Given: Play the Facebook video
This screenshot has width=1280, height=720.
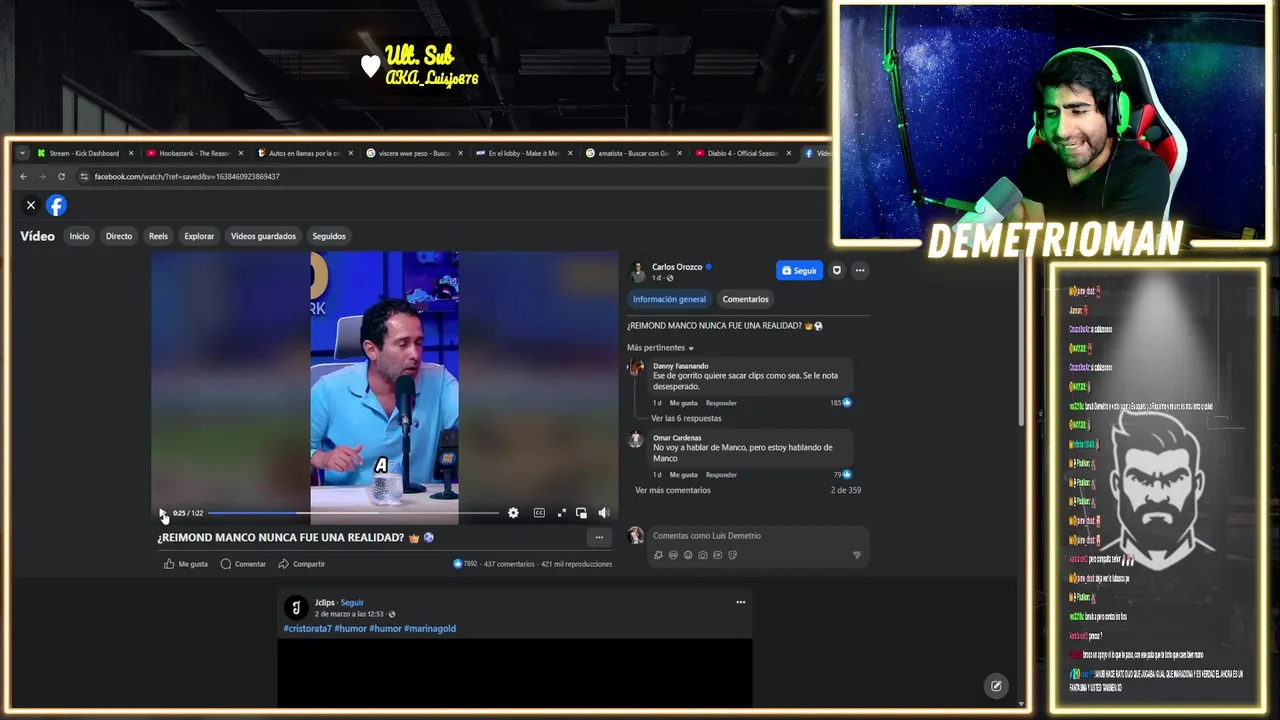Looking at the screenshot, I should (x=162, y=513).
